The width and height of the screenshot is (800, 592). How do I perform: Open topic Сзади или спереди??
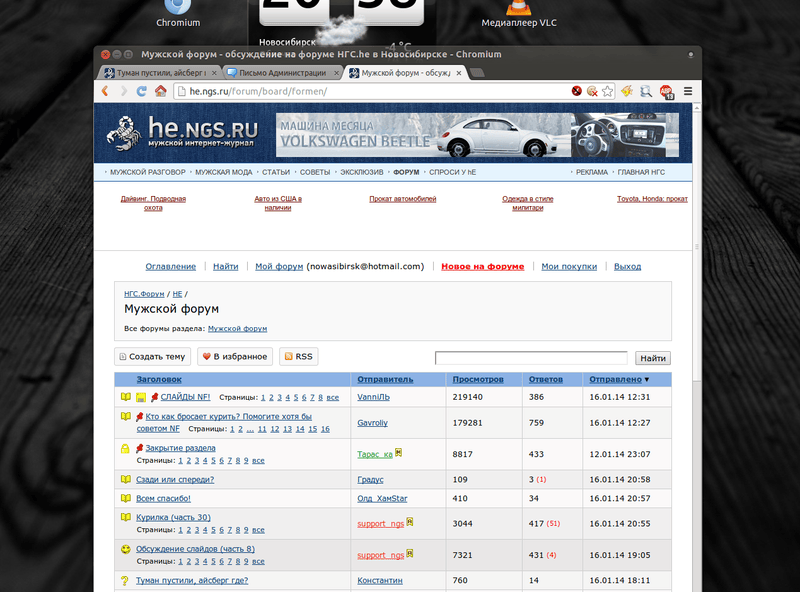coord(175,479)
